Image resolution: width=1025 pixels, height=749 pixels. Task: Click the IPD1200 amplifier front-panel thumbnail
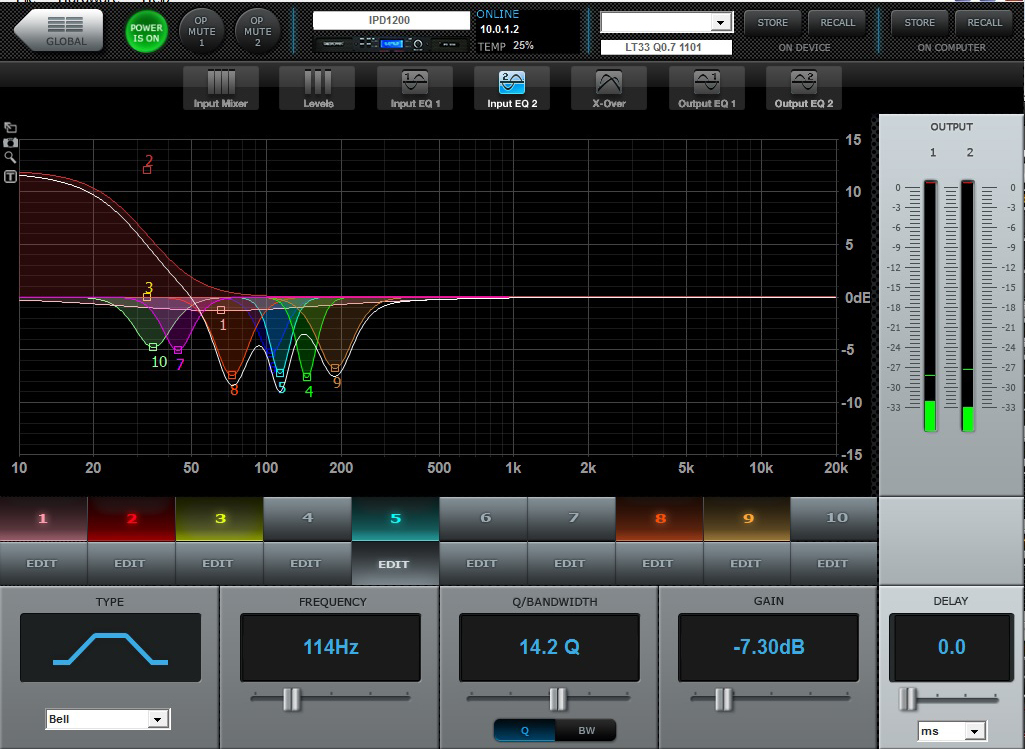point(391,44)
